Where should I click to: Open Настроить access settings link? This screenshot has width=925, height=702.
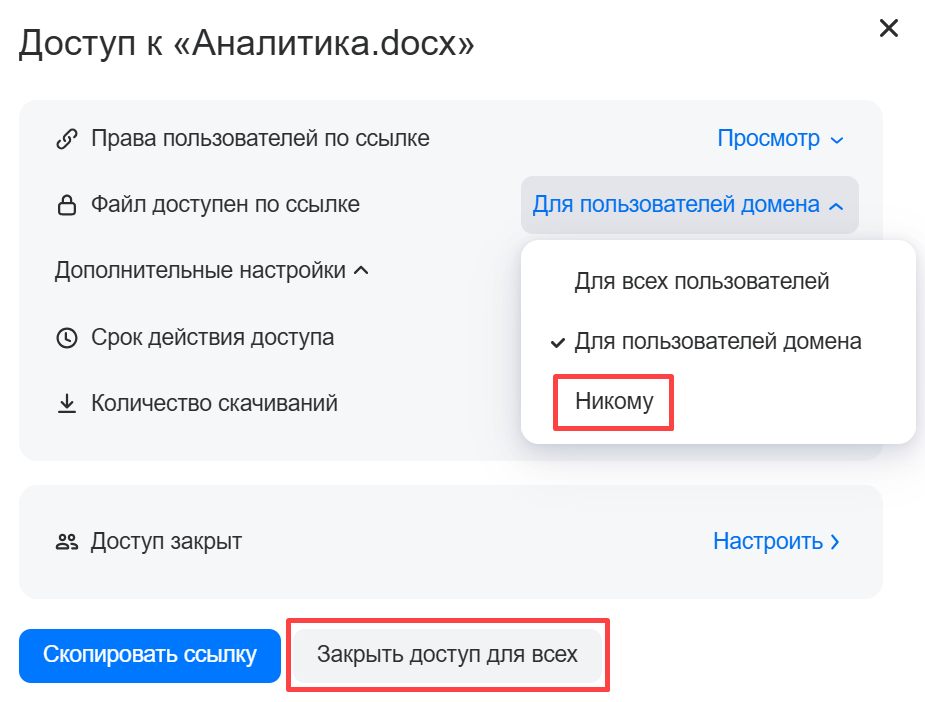point(776,542)
